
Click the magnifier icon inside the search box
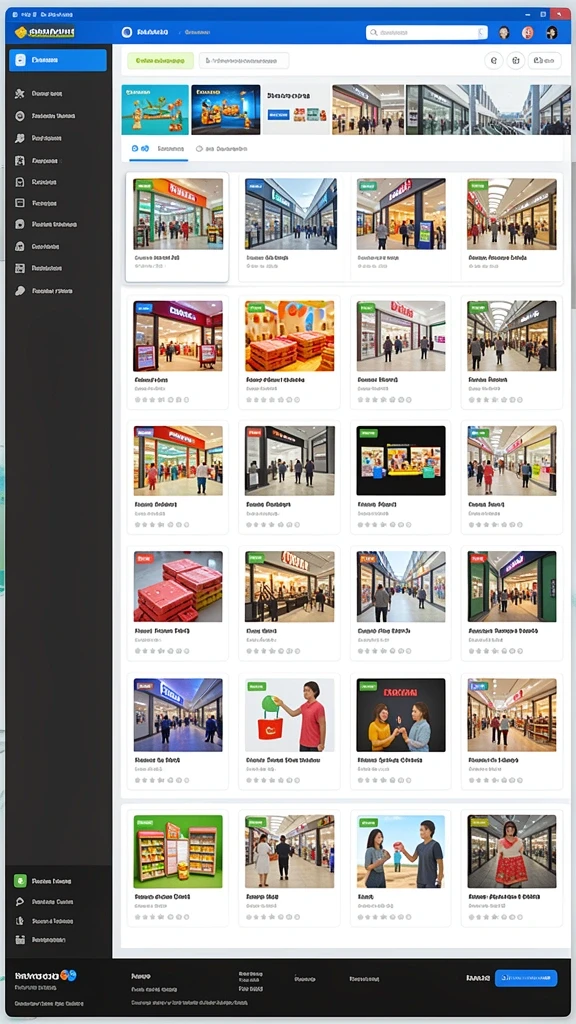tap(374, 32)
